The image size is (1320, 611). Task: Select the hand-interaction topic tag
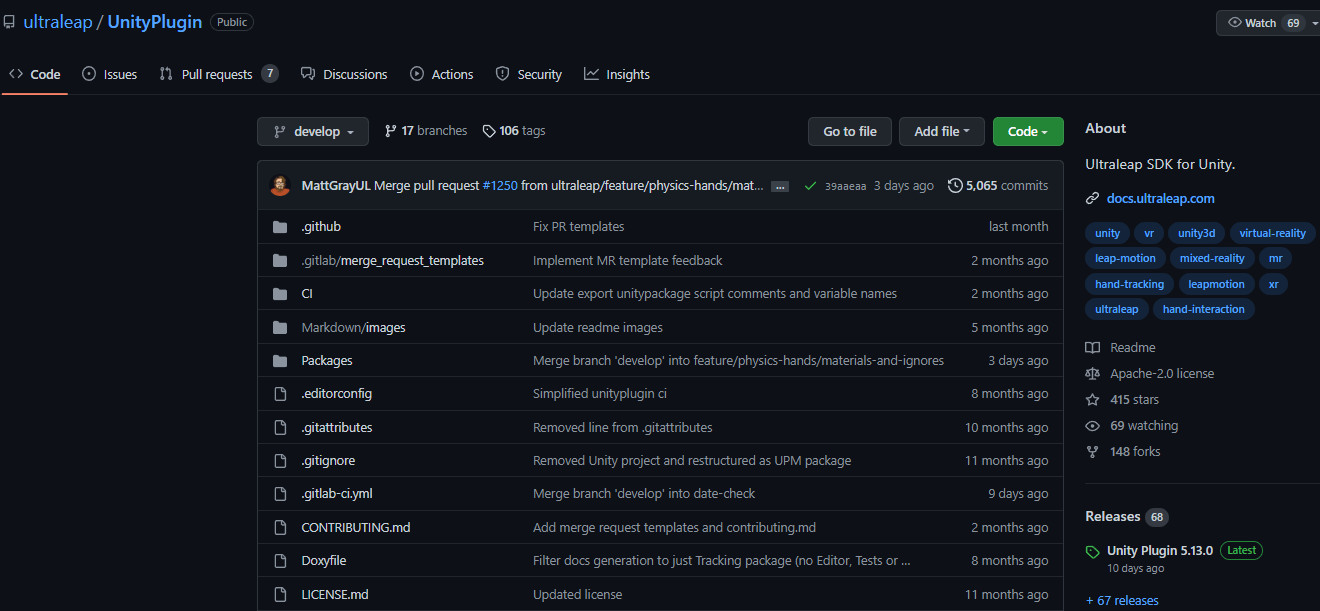(x=1203, y=309)
